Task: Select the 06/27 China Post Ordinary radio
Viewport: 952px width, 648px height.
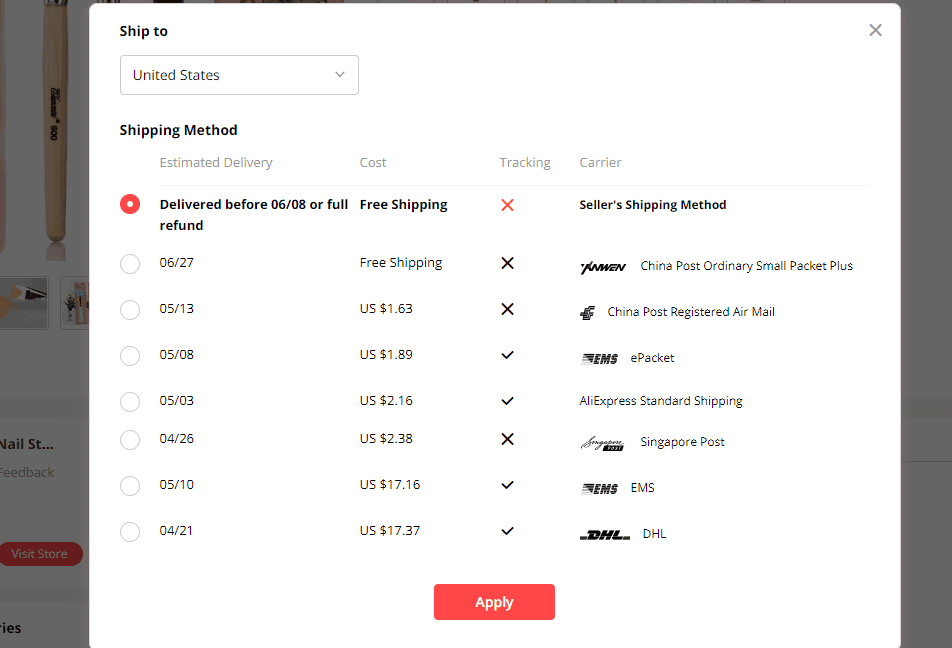Action: (x=130, y=264)
